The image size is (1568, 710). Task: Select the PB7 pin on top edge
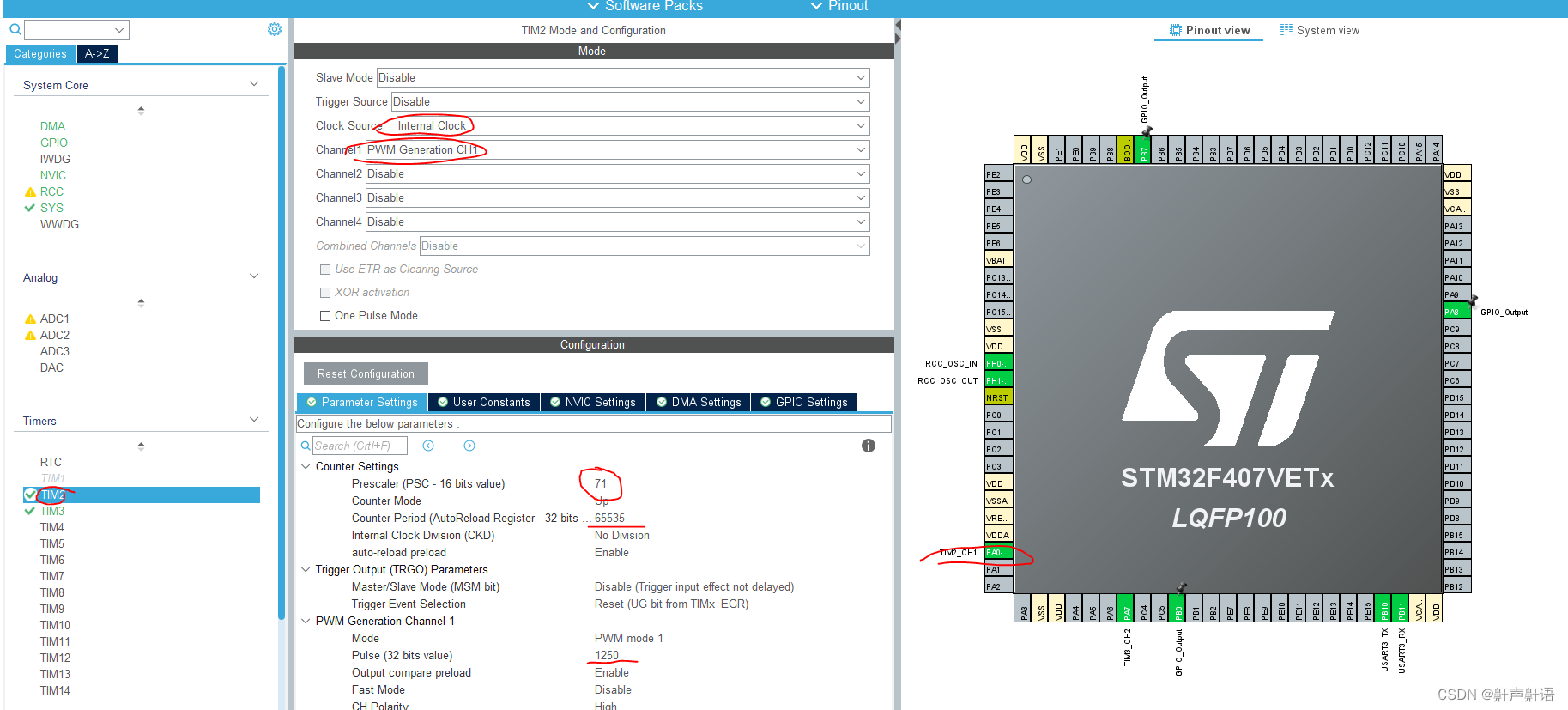pos(1144,149)
